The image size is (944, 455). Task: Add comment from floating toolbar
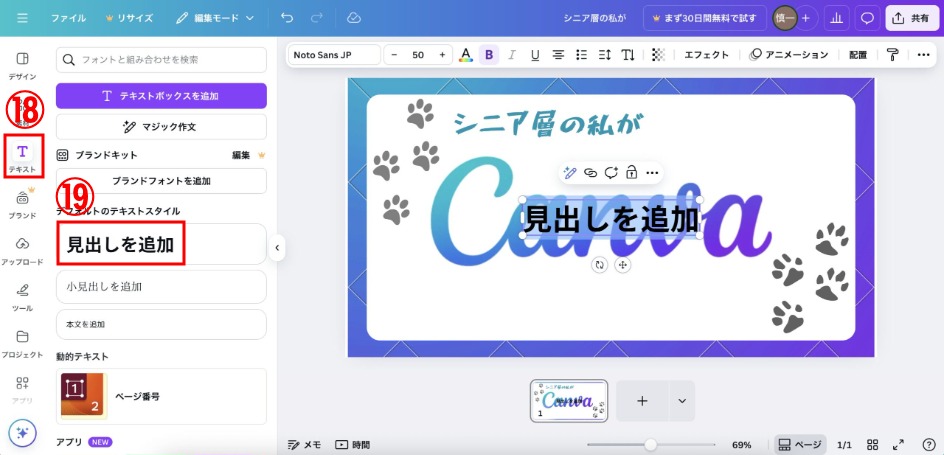[611, 173]
